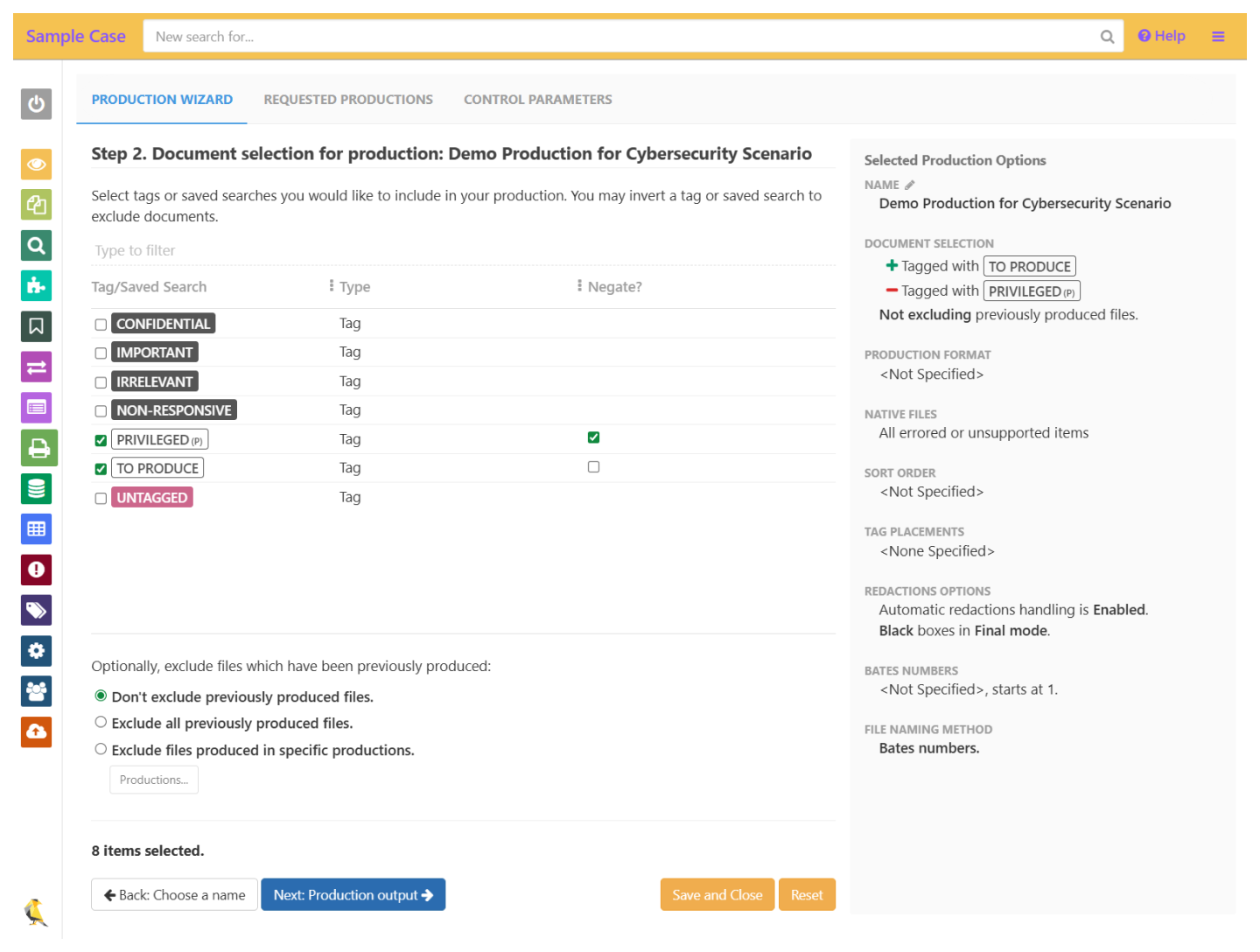Open the magnifier search sidebar icon
1260x952 pixels.
pyautogui.click(x=36, y=246)
